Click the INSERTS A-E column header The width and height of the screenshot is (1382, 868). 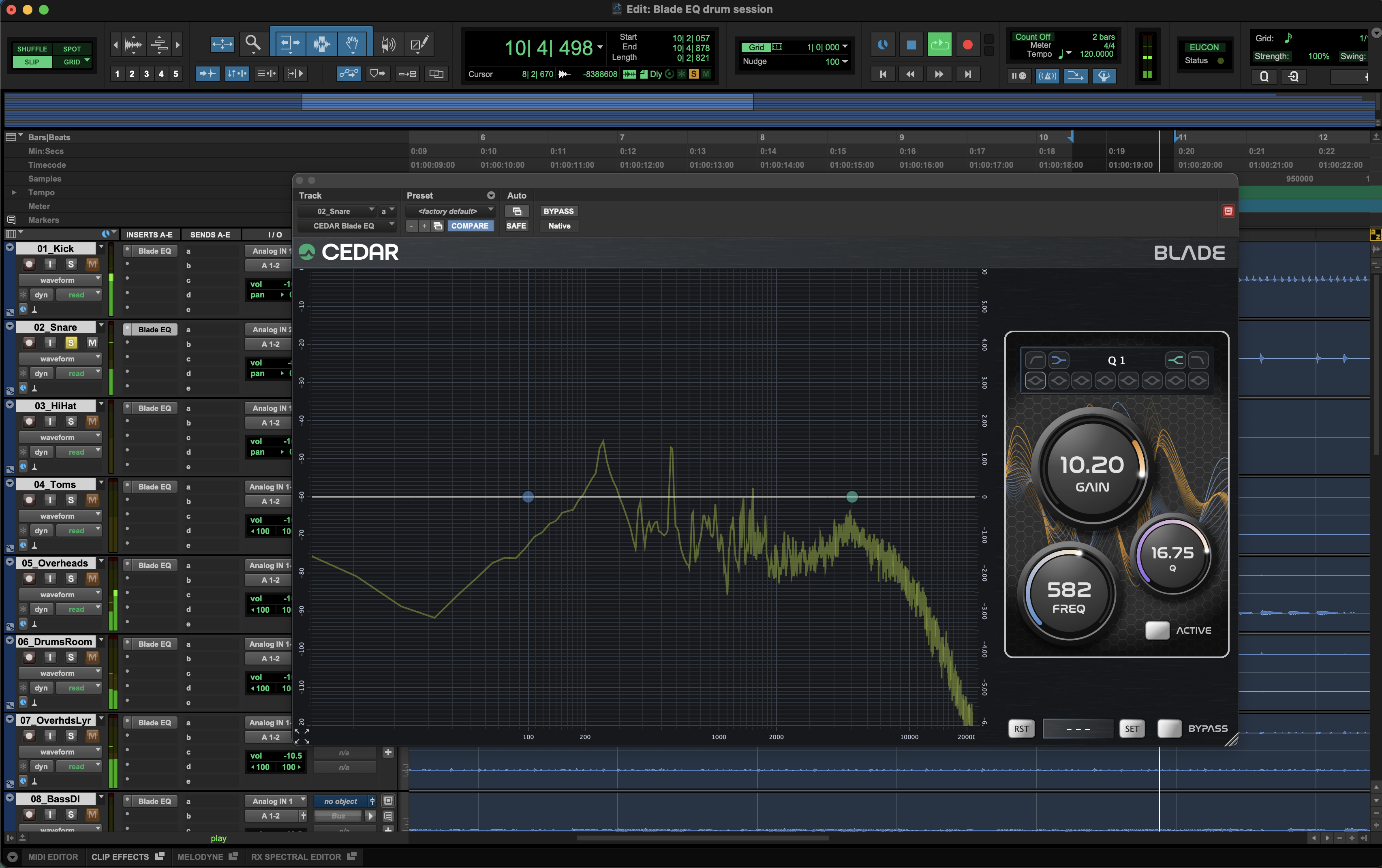[149, 235]
